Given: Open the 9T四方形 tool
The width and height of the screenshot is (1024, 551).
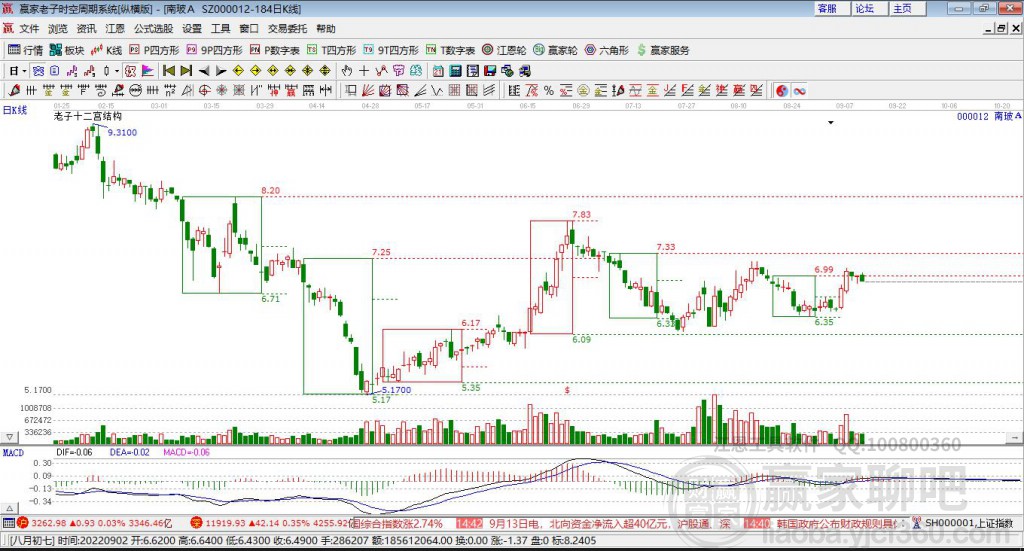Looking at the screenshot, I should 391,50.
